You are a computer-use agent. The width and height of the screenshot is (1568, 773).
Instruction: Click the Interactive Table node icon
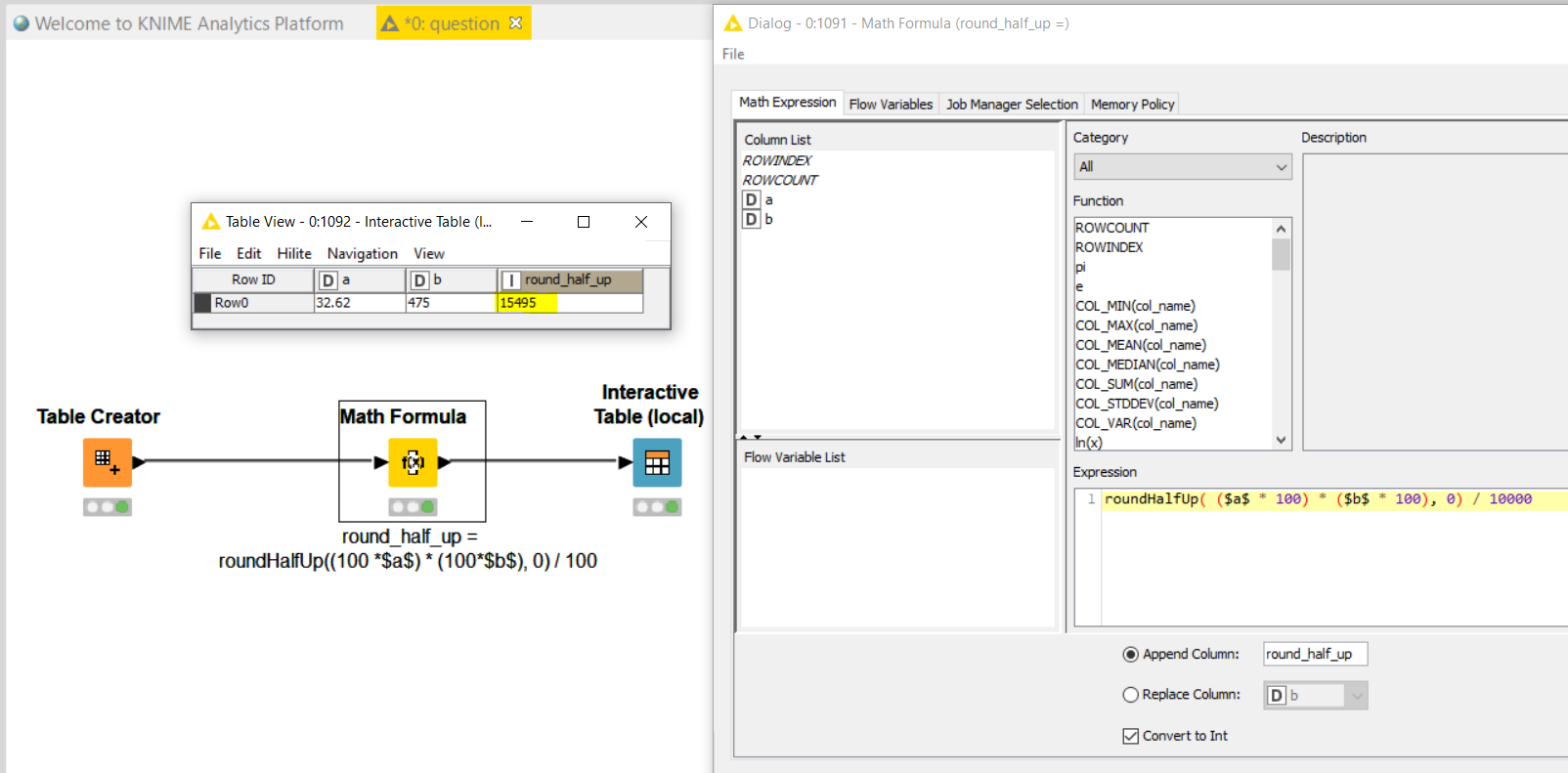point(657,462)
